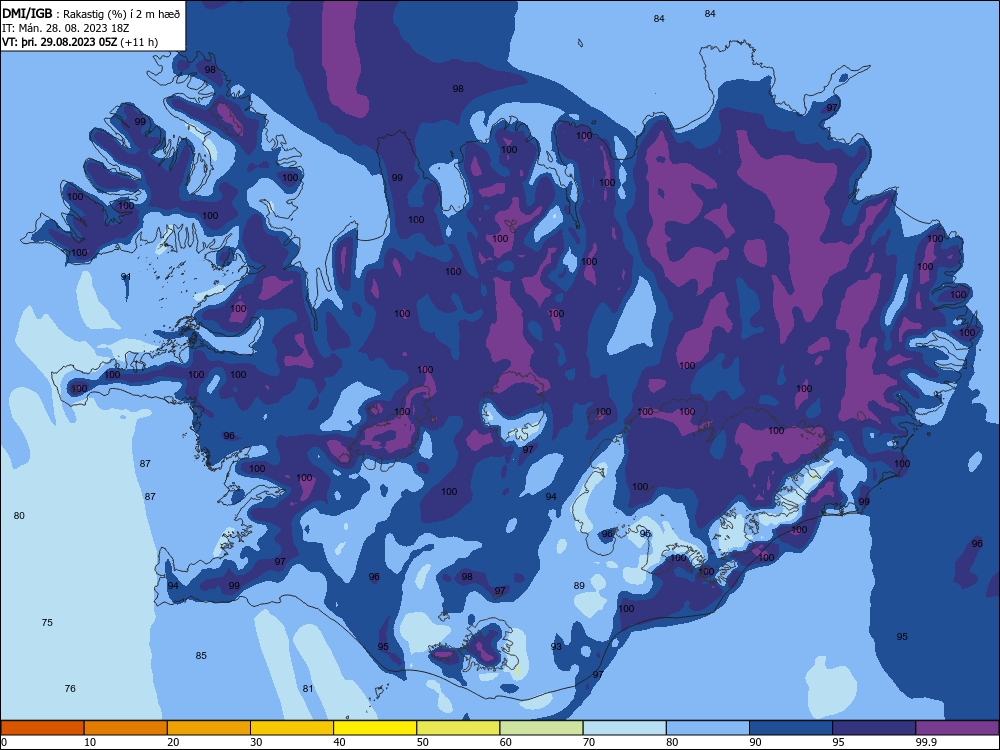Click the 'VT: þri. 29.08.2023 05Z (+11 h)' line
This screenshot has height=750, width=1000.
(x=80, y=42)
